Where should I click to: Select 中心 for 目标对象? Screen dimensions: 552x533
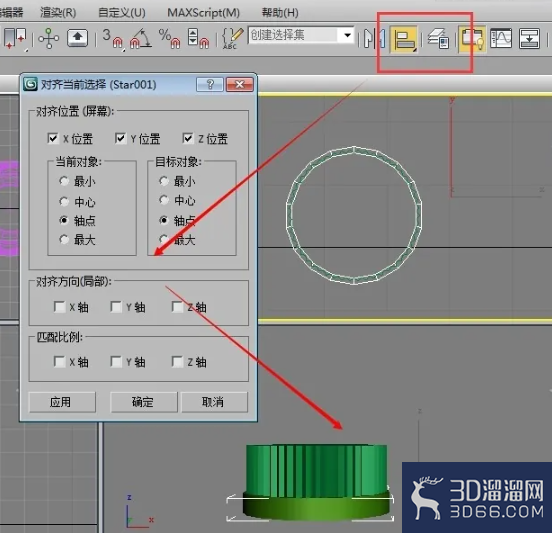point(164,200)
